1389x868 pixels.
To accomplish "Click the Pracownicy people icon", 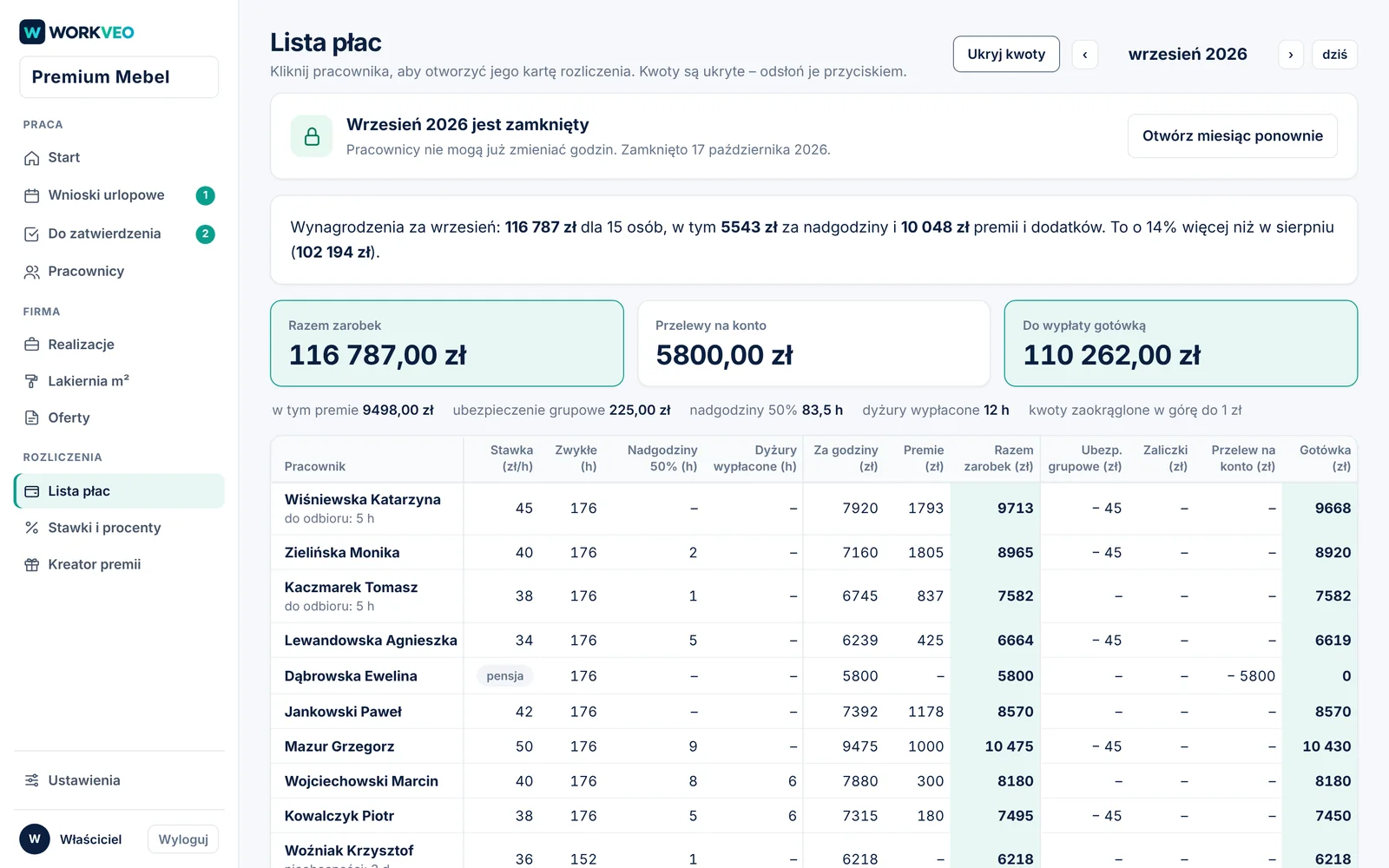I will coord(32,272).
